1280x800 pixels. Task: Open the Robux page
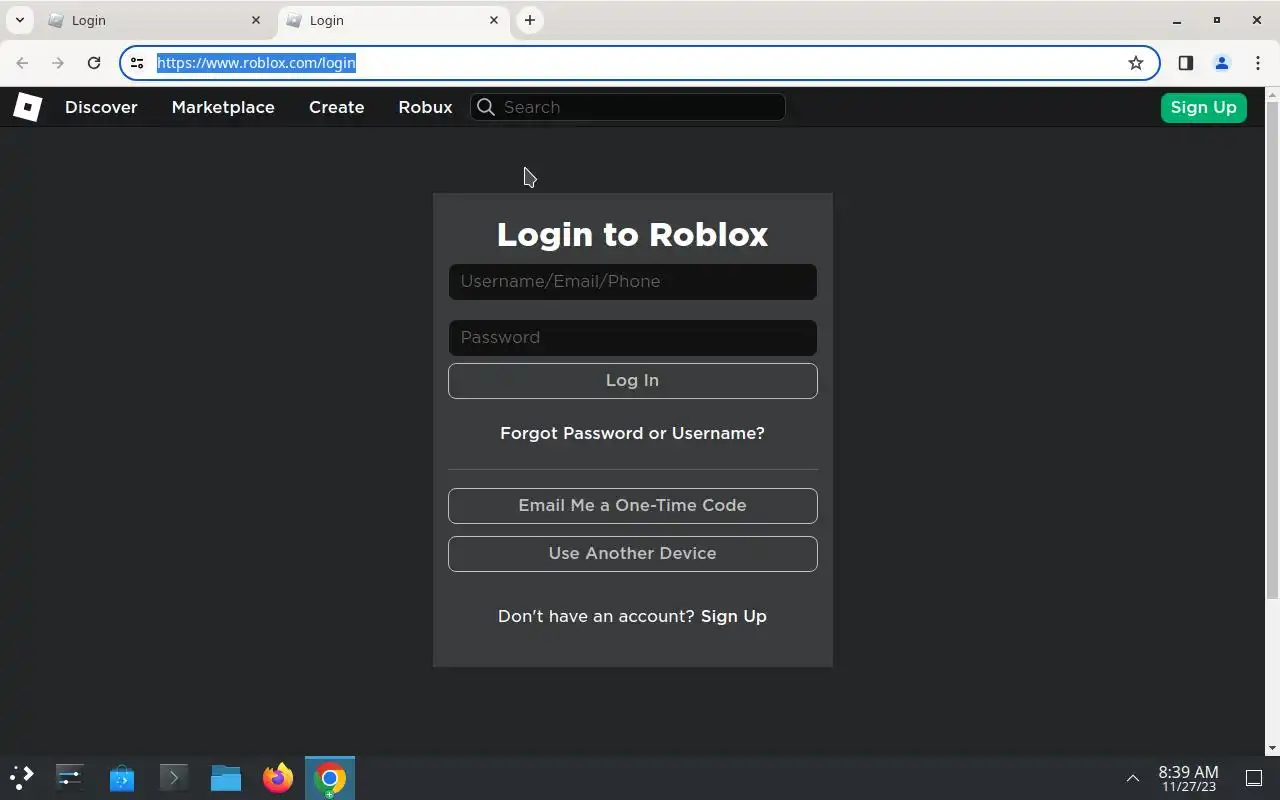pyautogui.click(x=425, y=107)
